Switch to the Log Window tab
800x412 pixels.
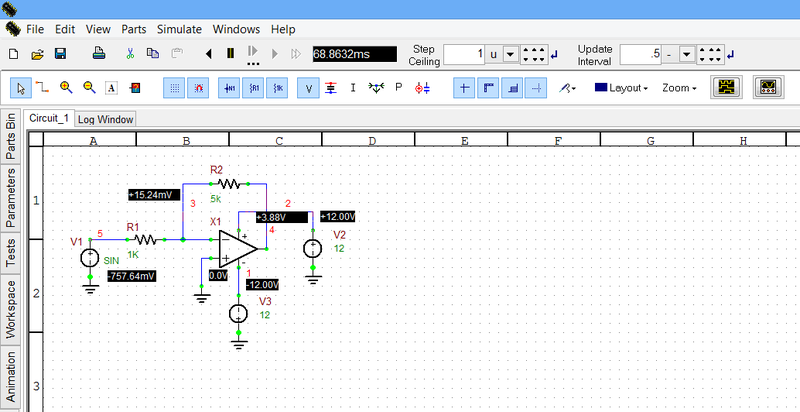tap(106, 119)
